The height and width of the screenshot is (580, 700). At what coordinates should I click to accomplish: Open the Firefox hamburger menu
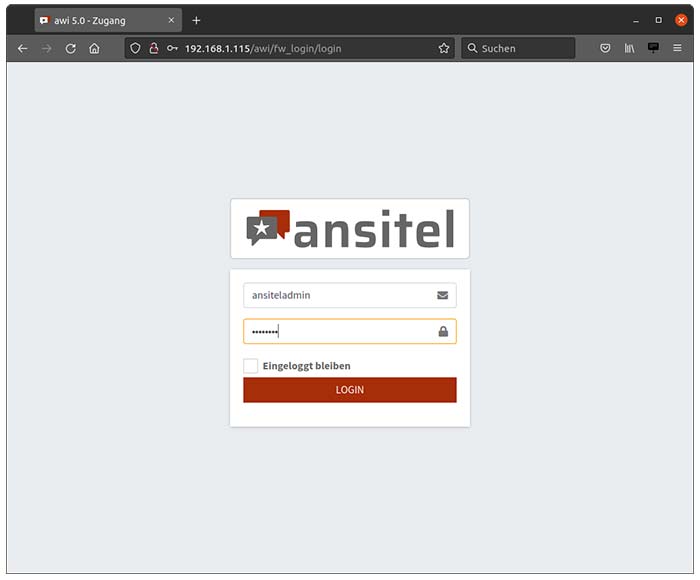677,48
